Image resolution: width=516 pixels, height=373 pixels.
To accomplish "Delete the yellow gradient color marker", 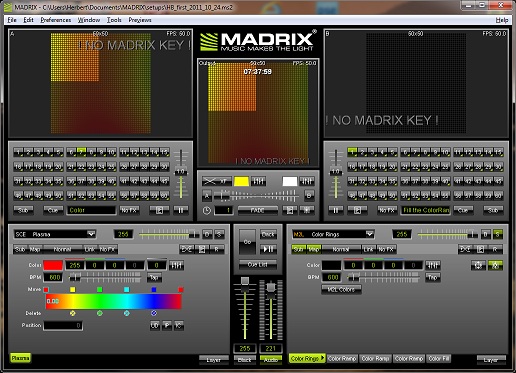I will (x=73, y=313).
